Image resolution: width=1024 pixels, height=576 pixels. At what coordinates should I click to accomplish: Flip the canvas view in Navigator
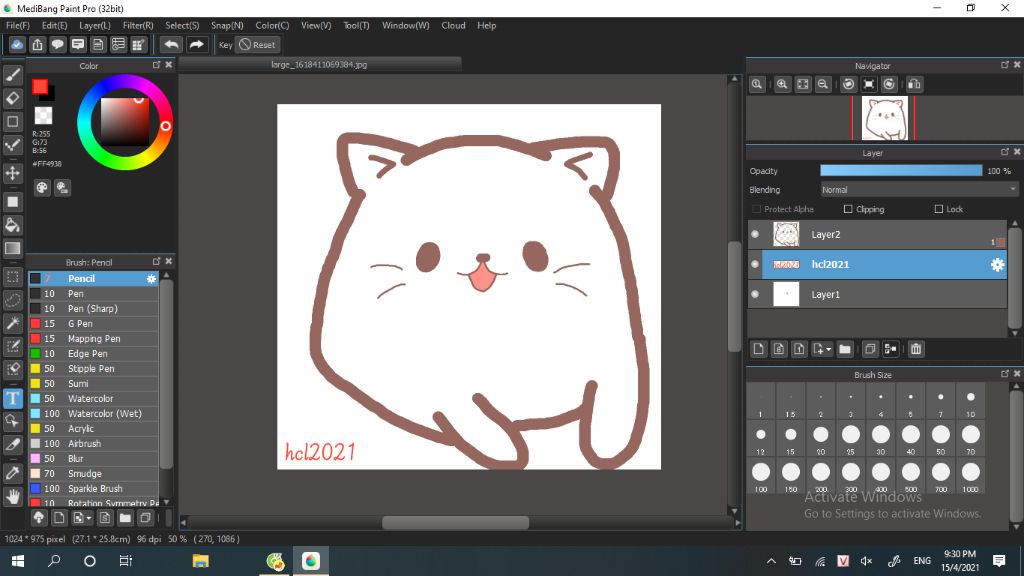point(914,84)
